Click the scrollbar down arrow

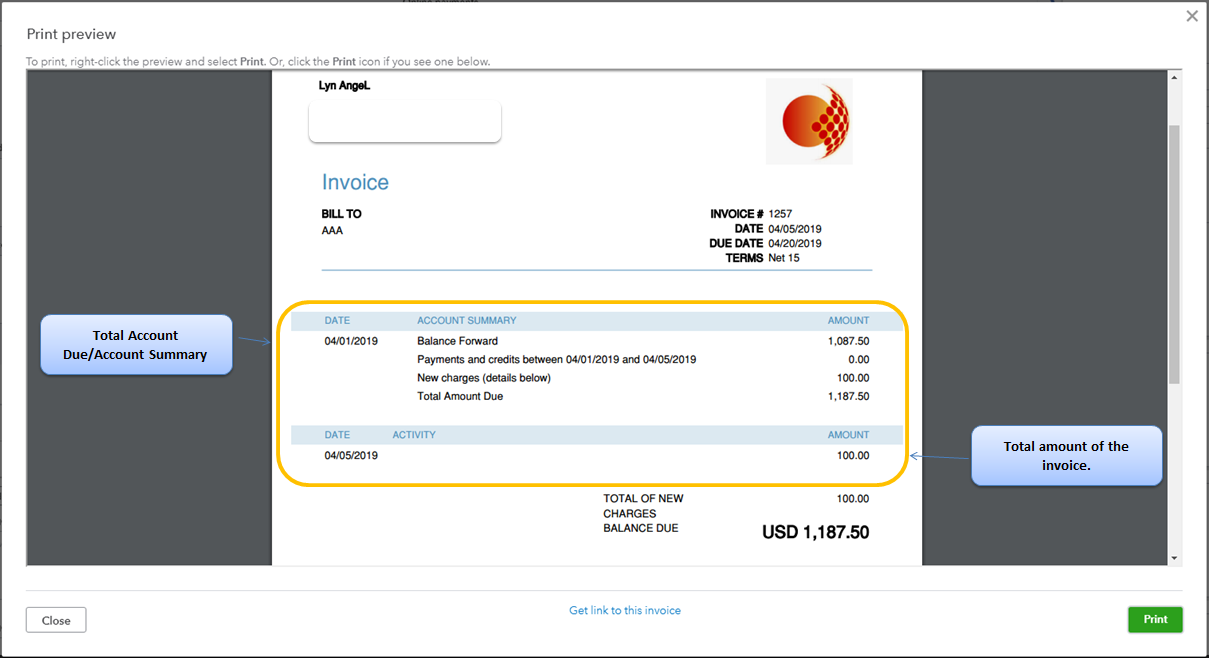(x=1174, y=555)
